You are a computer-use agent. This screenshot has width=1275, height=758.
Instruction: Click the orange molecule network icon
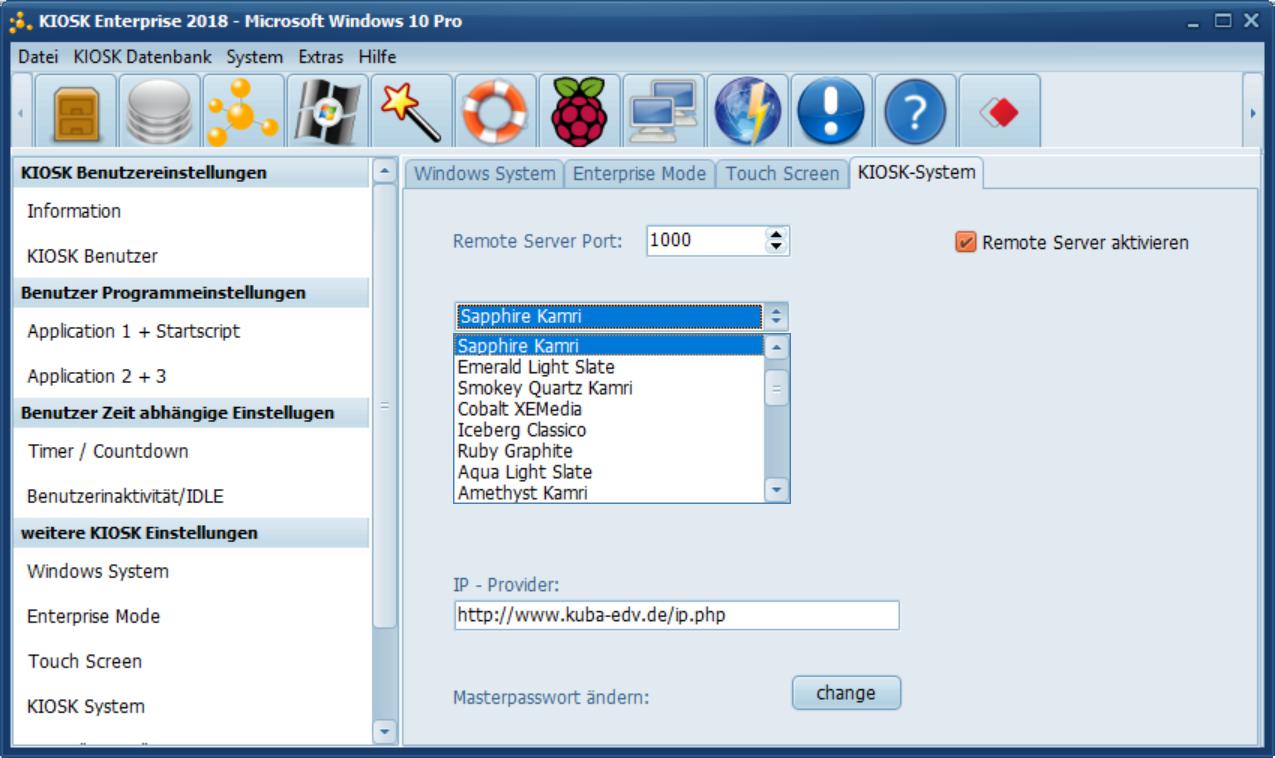coord(244,113)
